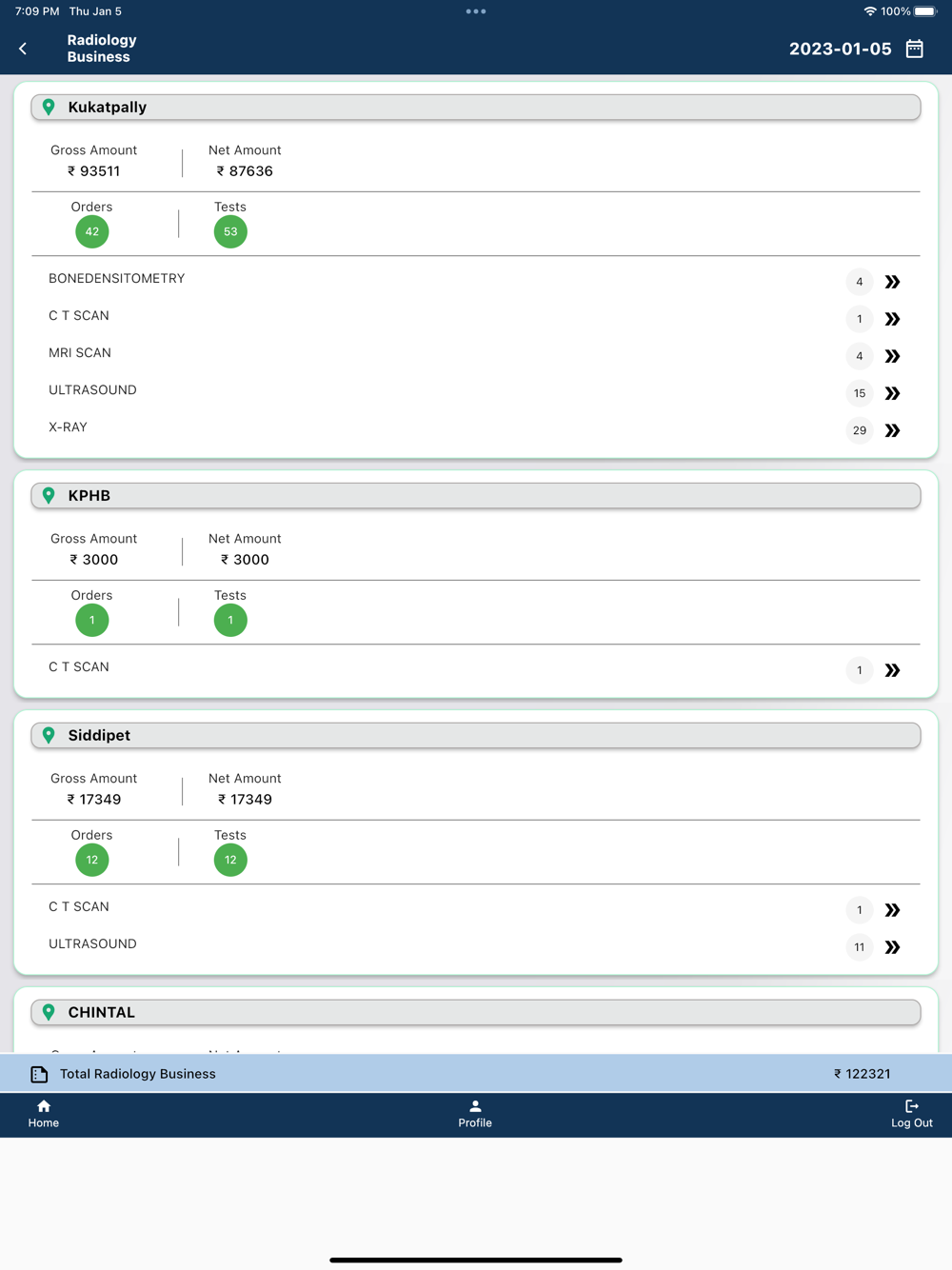Tap the Wi-Fi status icon
Screen dimensions: 952x1270
coord(869,11)
